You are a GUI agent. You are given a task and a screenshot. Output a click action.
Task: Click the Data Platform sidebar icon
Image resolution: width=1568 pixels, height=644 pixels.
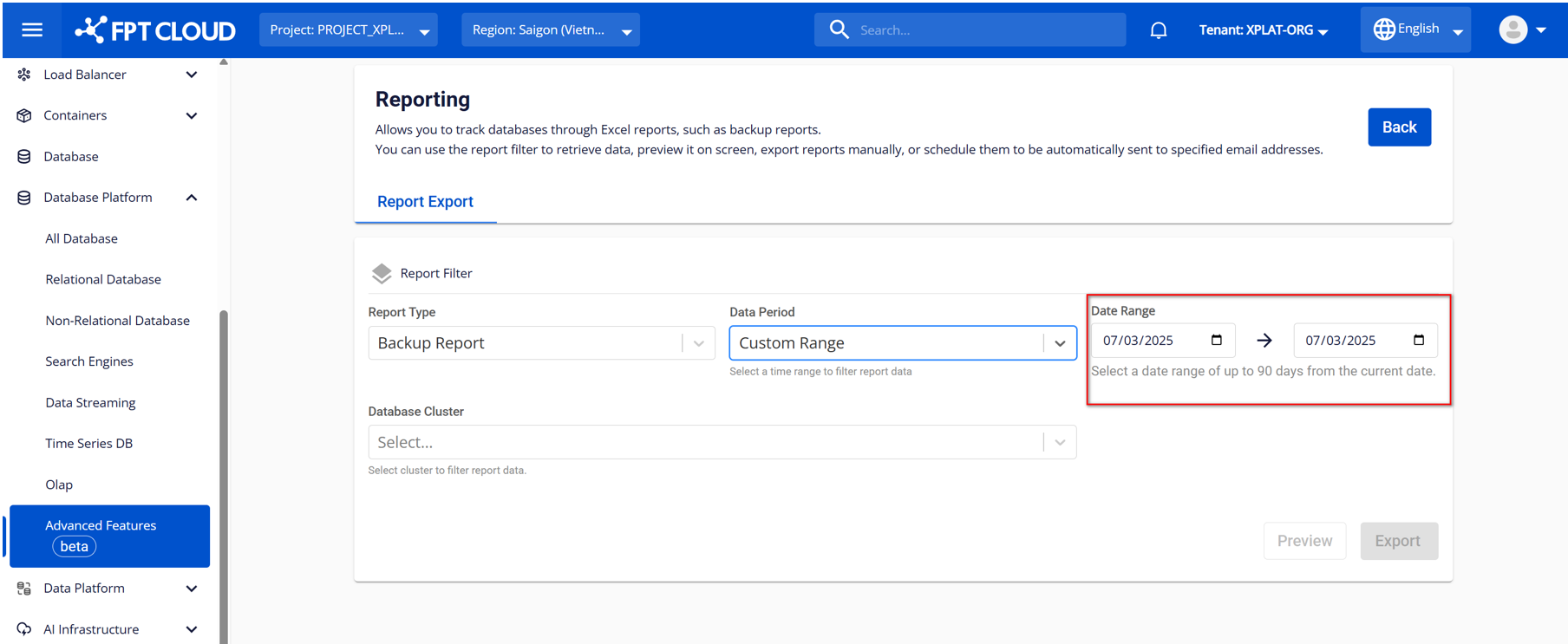point(24,589)
